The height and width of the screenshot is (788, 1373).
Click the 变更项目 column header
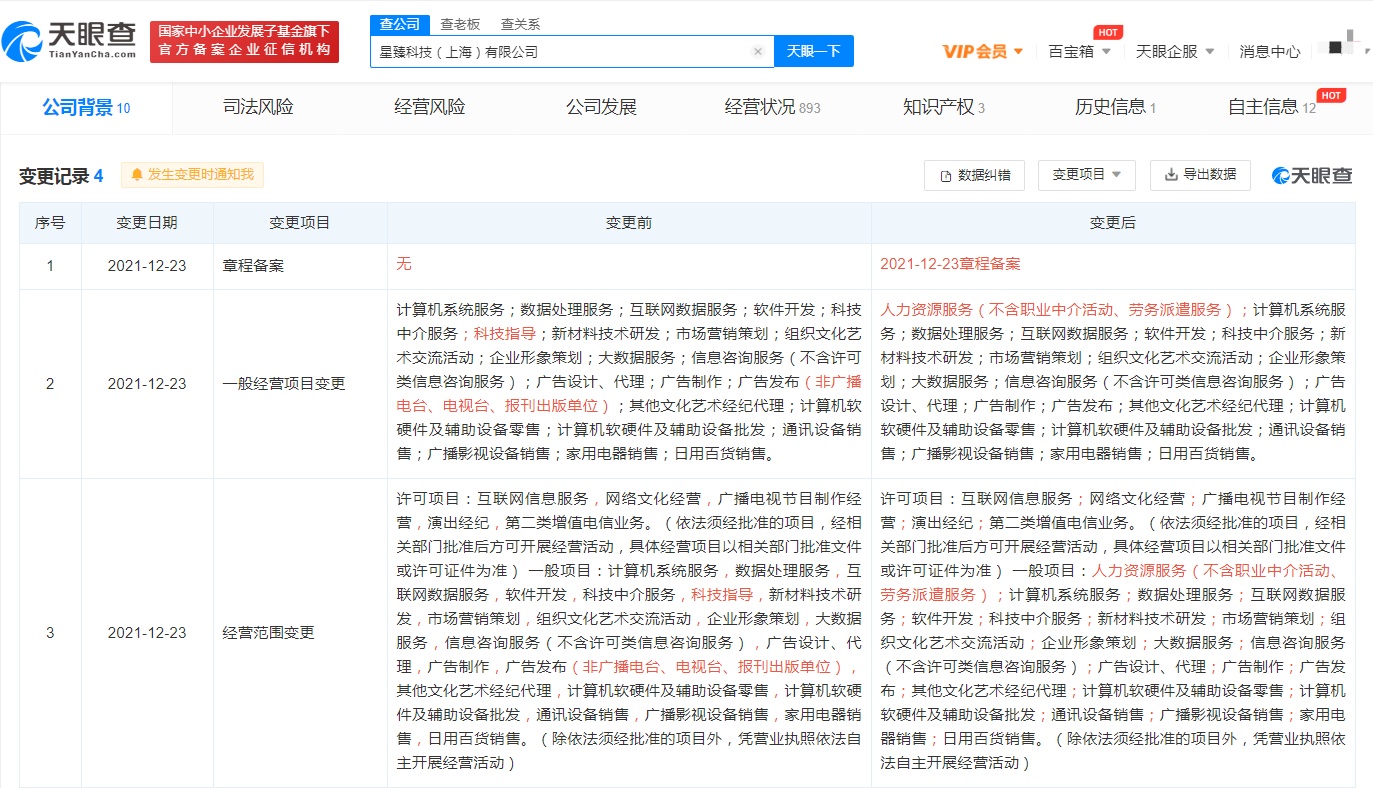point(300,223)
